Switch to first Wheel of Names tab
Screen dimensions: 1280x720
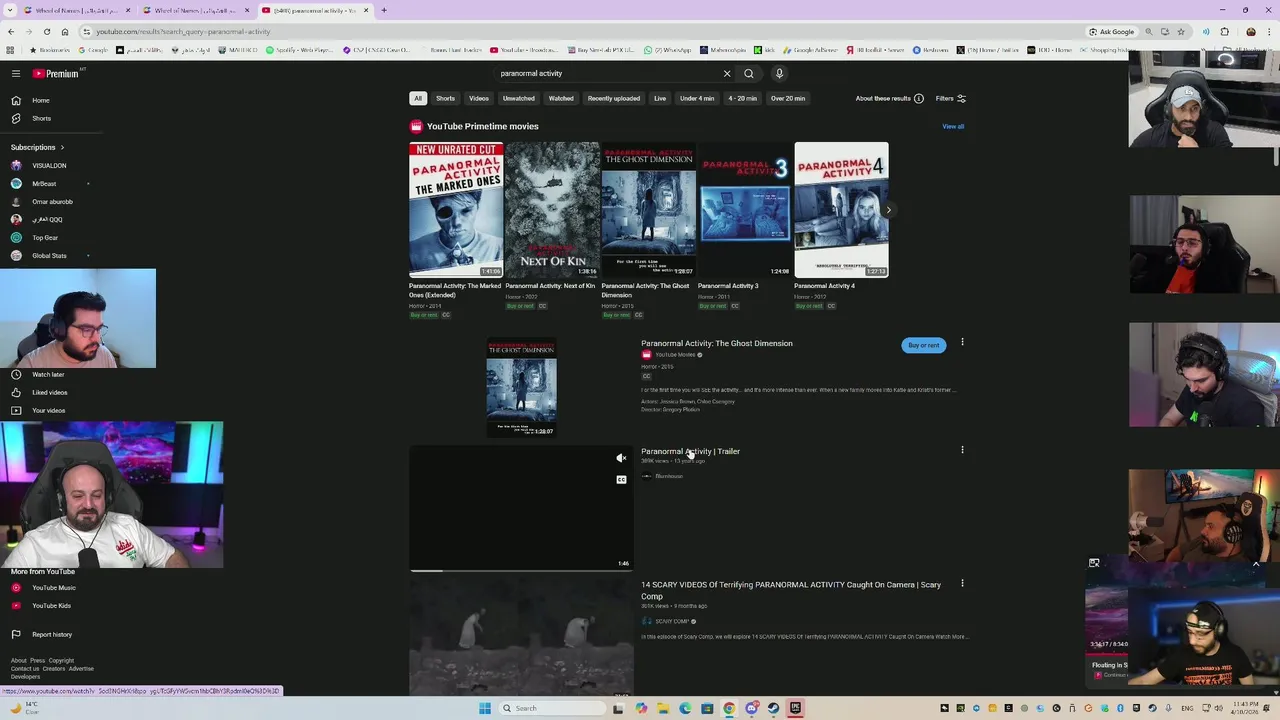coord(76,10)
